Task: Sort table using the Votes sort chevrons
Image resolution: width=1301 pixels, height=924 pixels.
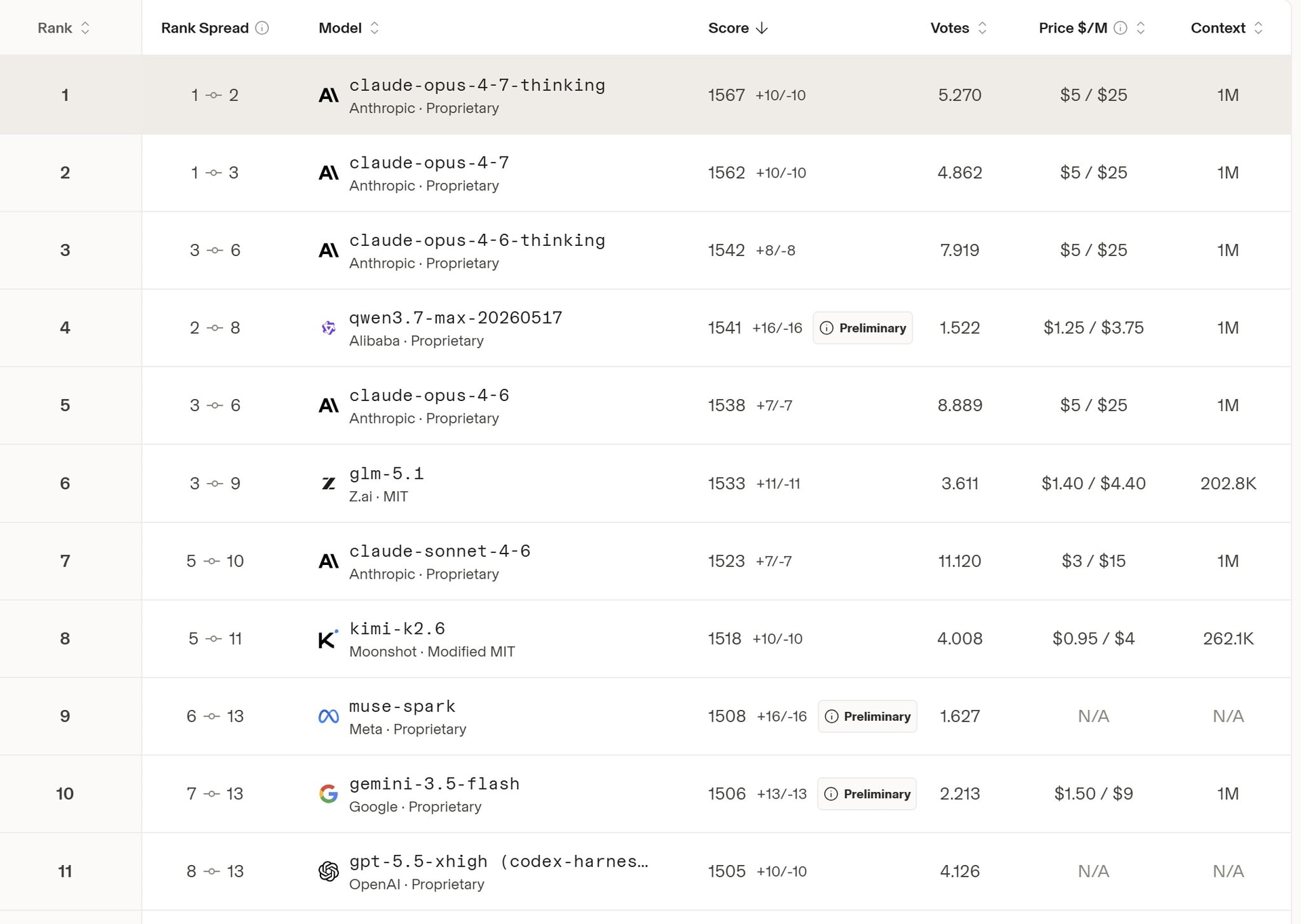Action: pos(983,28)
